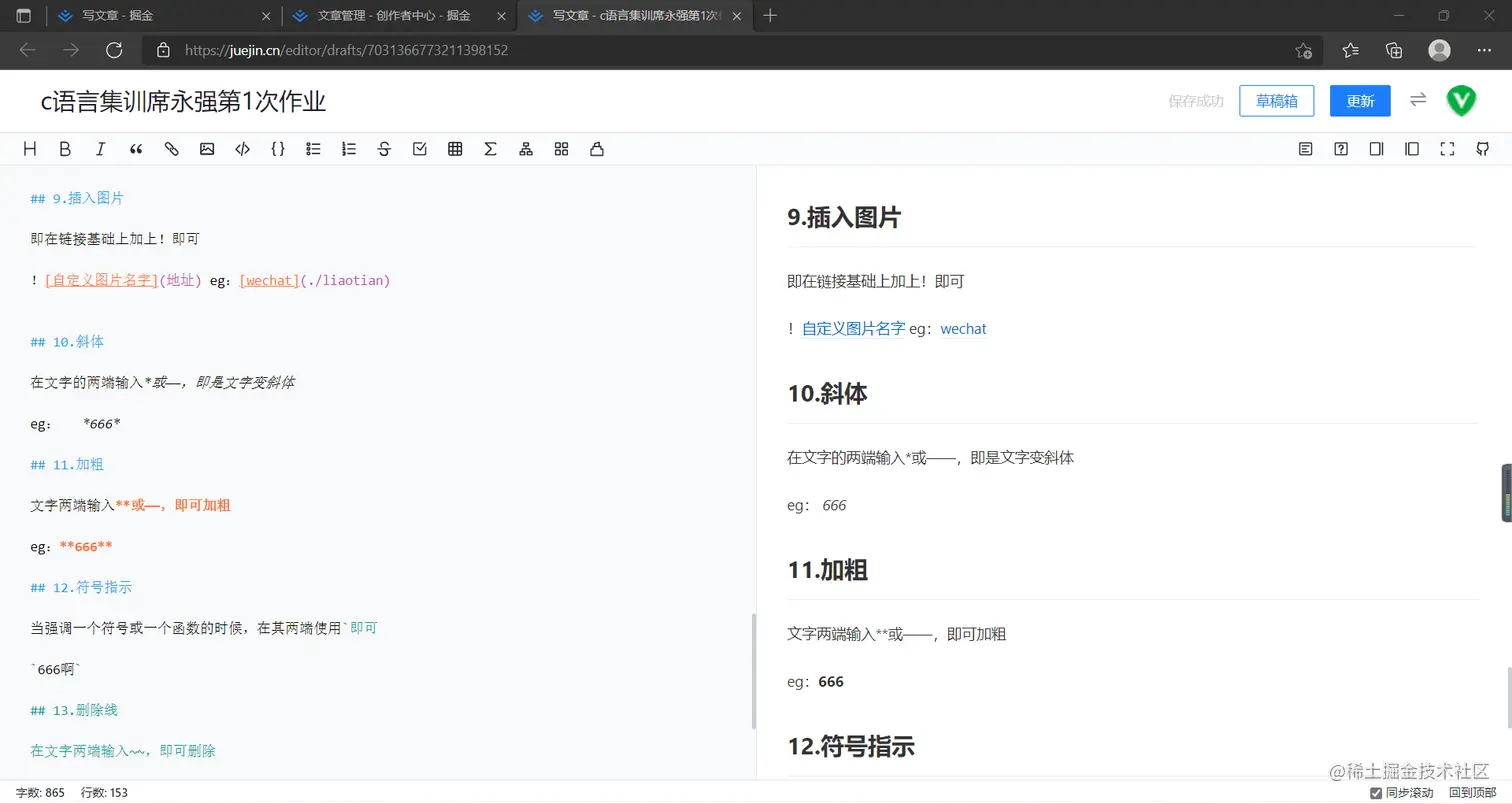Click the 10.斜体 heading in preview
Image resolution: width=1512 pixels, height=804 pixels.
(x=827, y=394)
